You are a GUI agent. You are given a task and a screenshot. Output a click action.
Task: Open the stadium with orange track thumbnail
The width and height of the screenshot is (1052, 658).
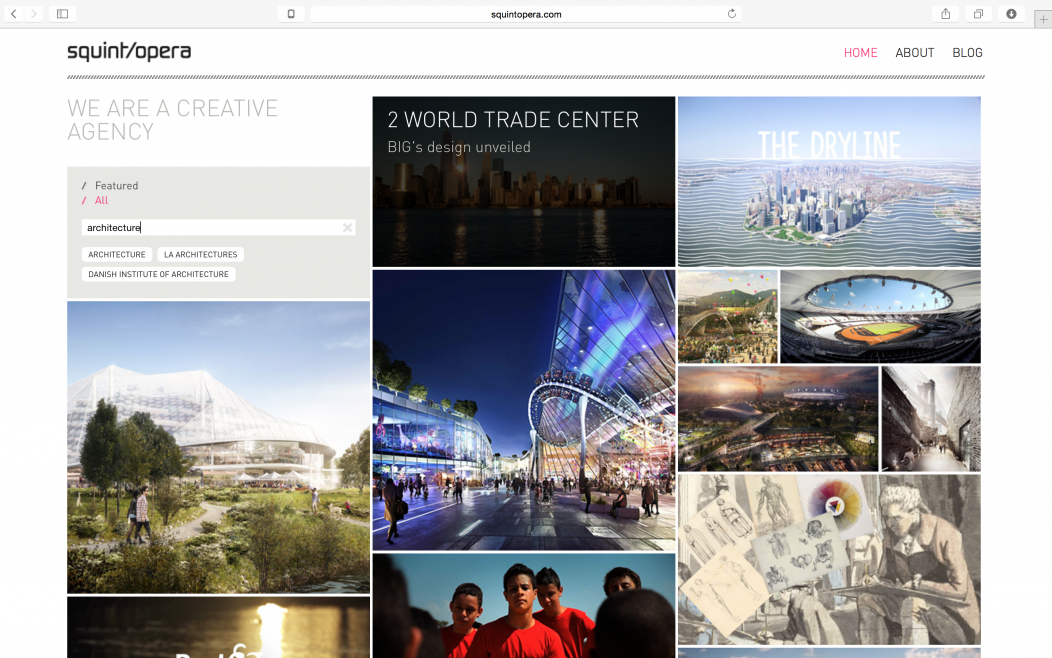(x=881, y=317)
